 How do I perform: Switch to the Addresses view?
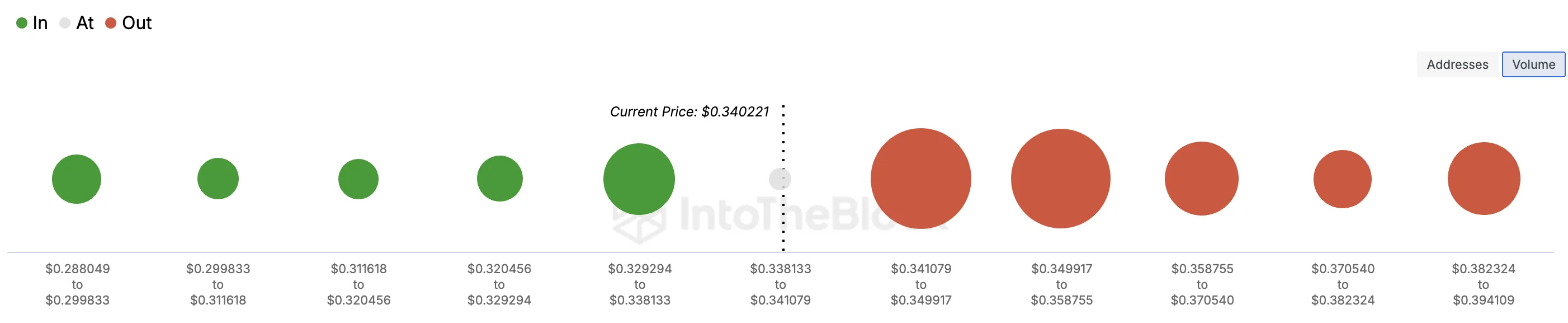(x=1457, y=64)
